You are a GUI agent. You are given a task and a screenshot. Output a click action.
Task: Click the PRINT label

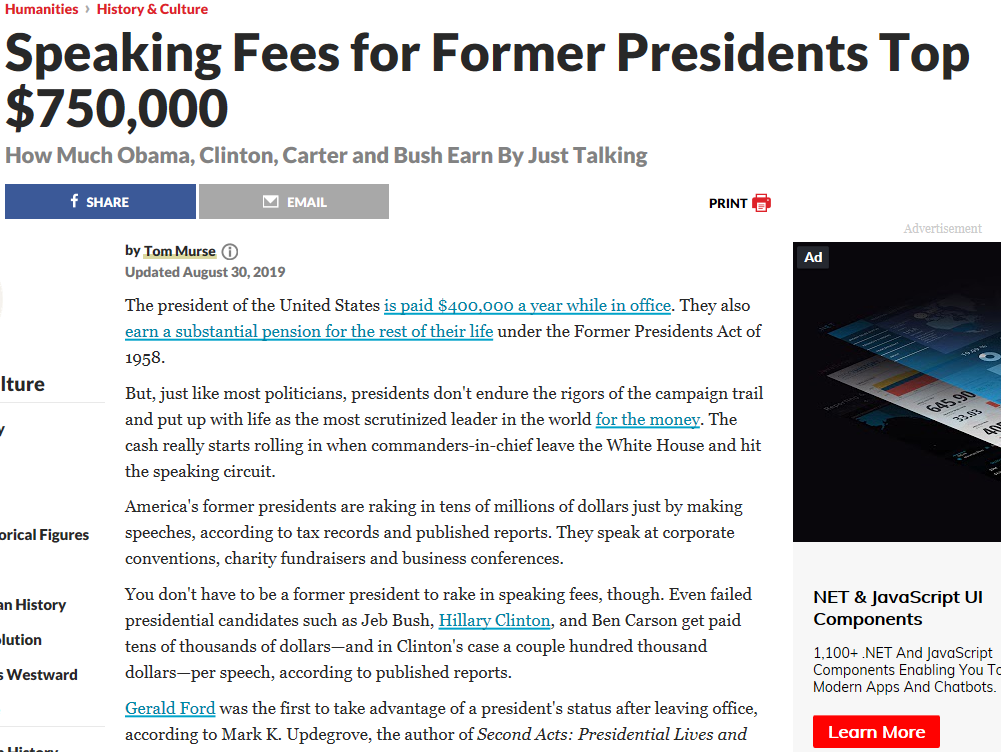point(728,203)
